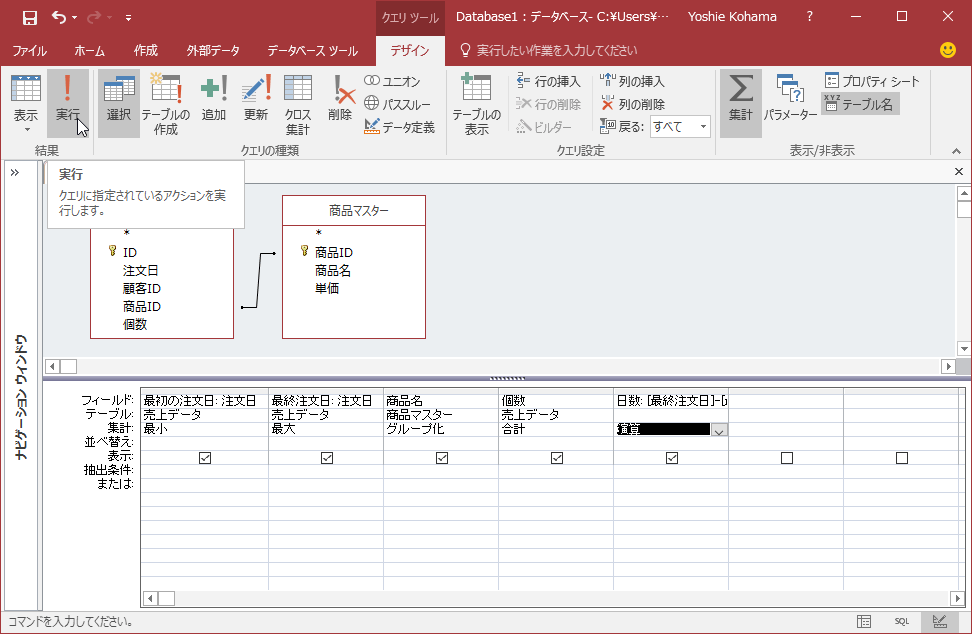Image resolution: width=972 pixels, height=634 pixels.
Task: Click the smiley feedback icon
Action: [x=948, y=50]
